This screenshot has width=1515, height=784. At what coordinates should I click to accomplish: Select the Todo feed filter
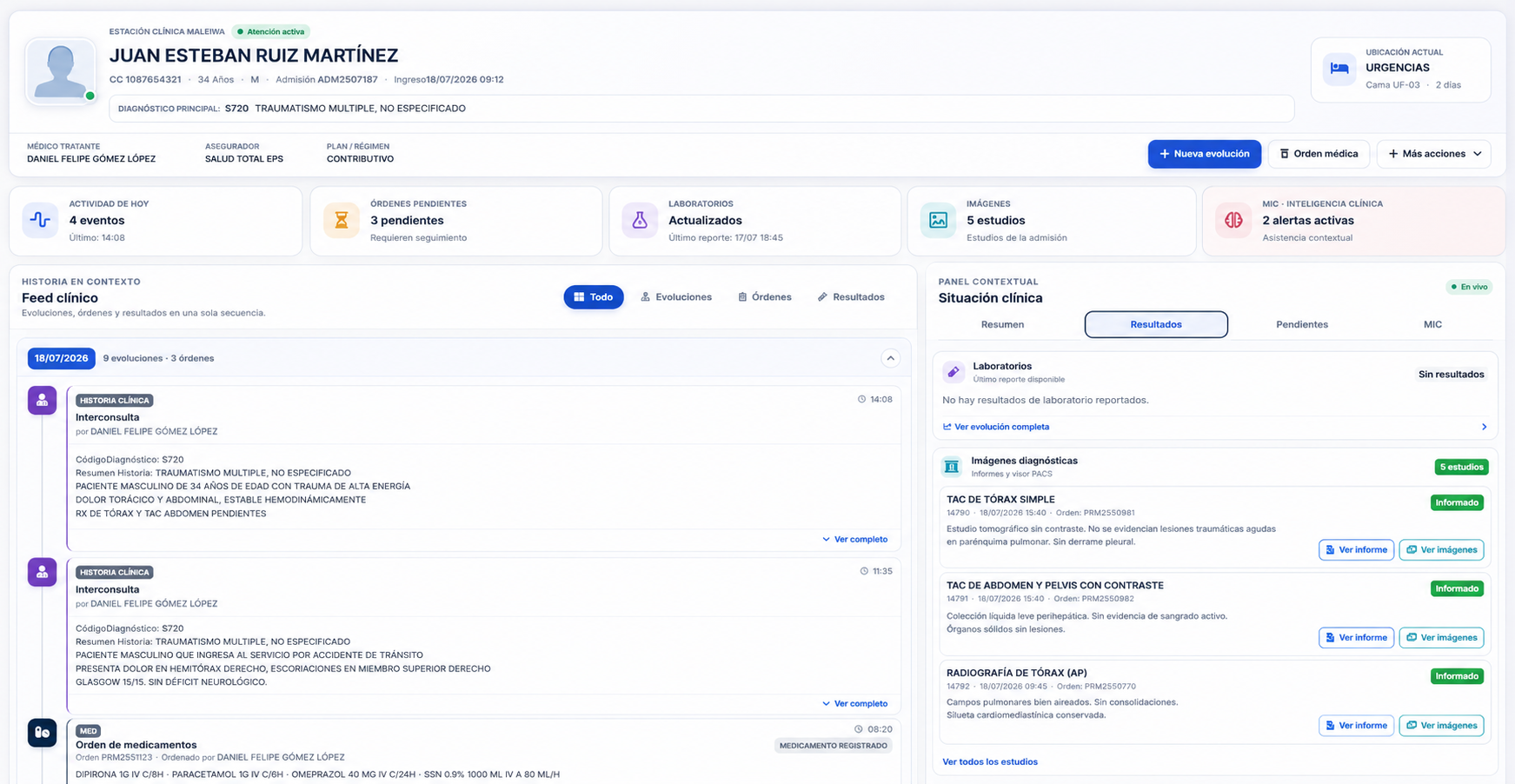(594, 297)
